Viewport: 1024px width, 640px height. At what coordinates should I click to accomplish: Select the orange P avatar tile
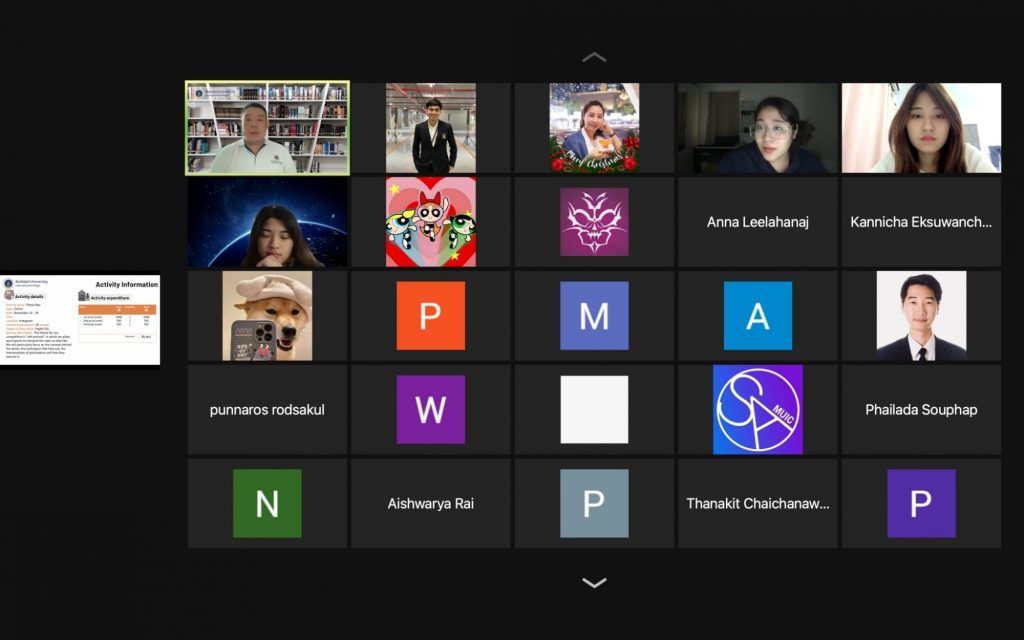(x=430, y=316)
